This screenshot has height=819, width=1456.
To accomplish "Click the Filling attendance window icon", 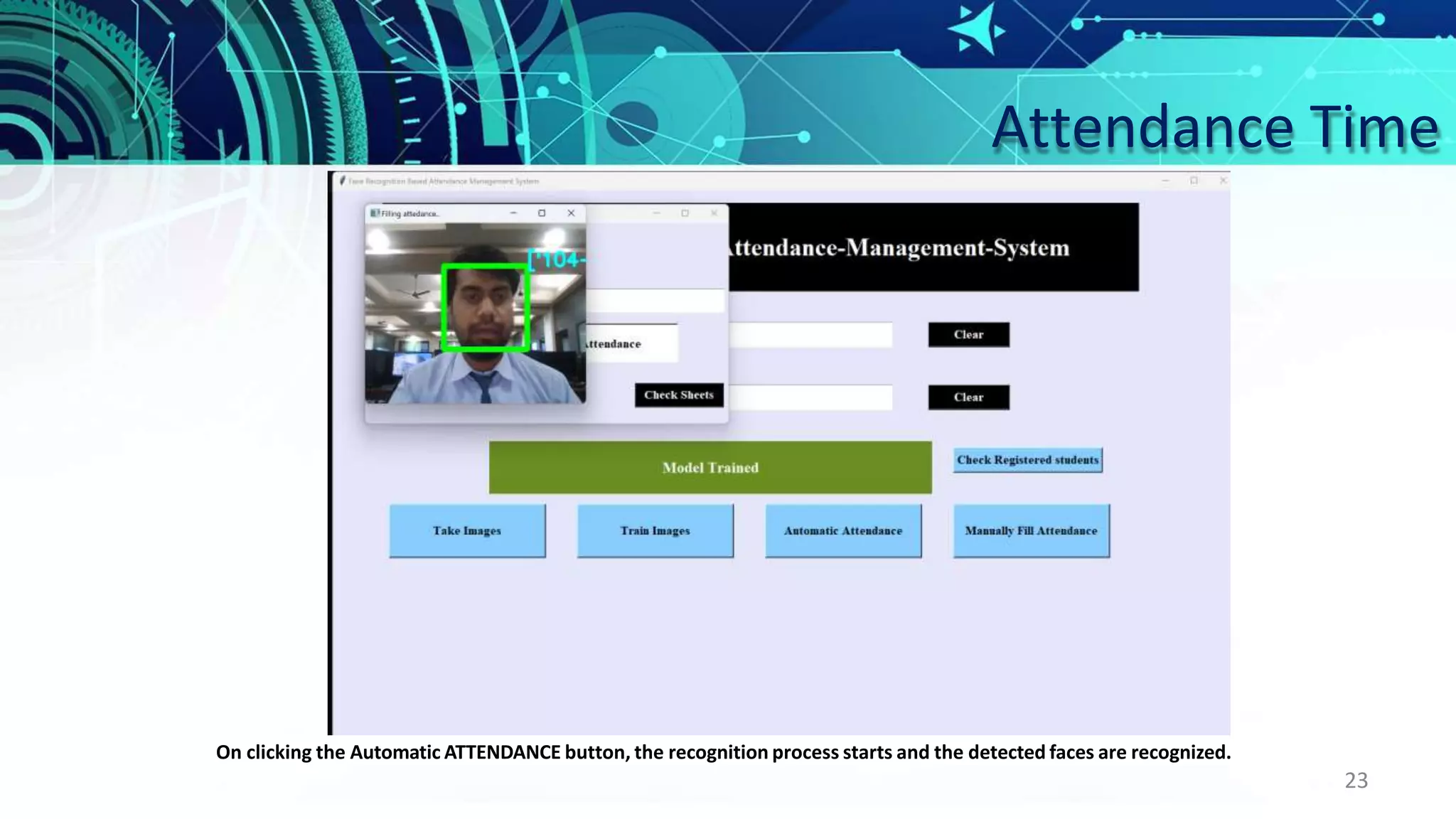I will tap(375, 213).
